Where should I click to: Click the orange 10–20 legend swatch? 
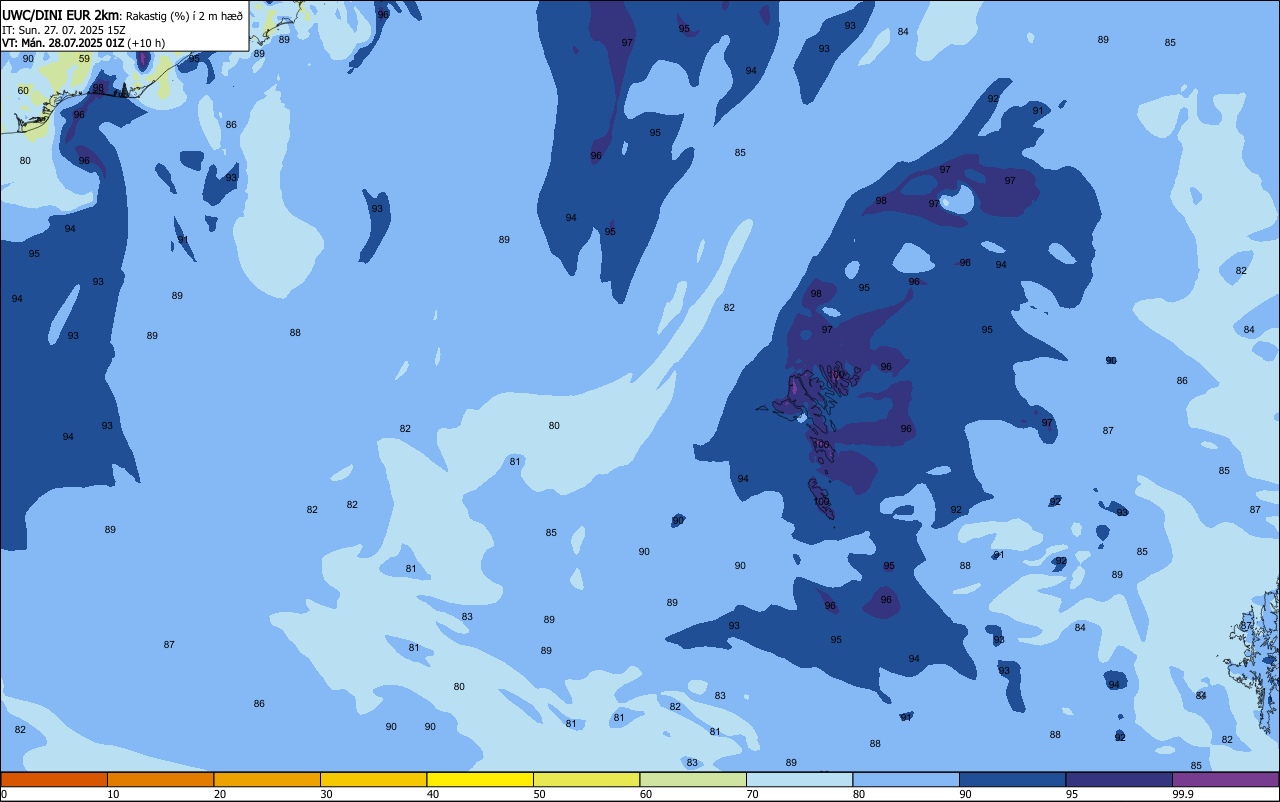pyautogui.click(x=160, y=779)
